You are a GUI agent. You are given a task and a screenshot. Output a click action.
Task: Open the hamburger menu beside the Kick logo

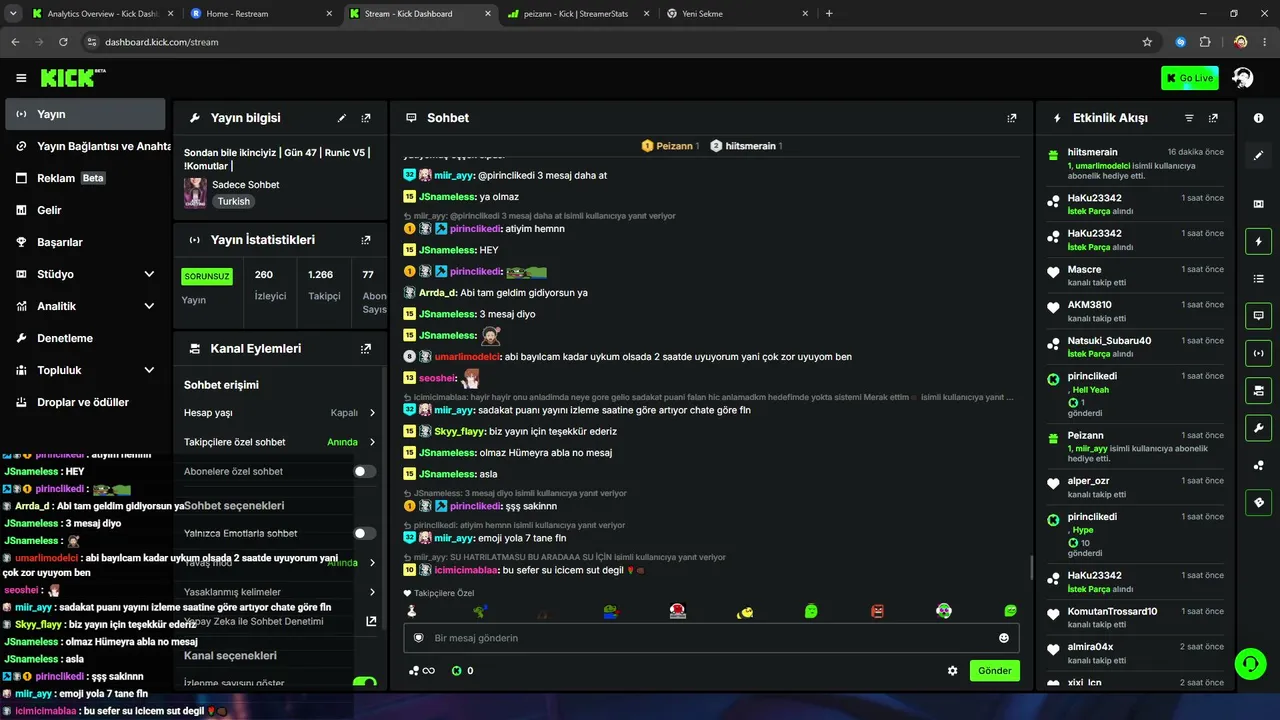click(21, 78)
